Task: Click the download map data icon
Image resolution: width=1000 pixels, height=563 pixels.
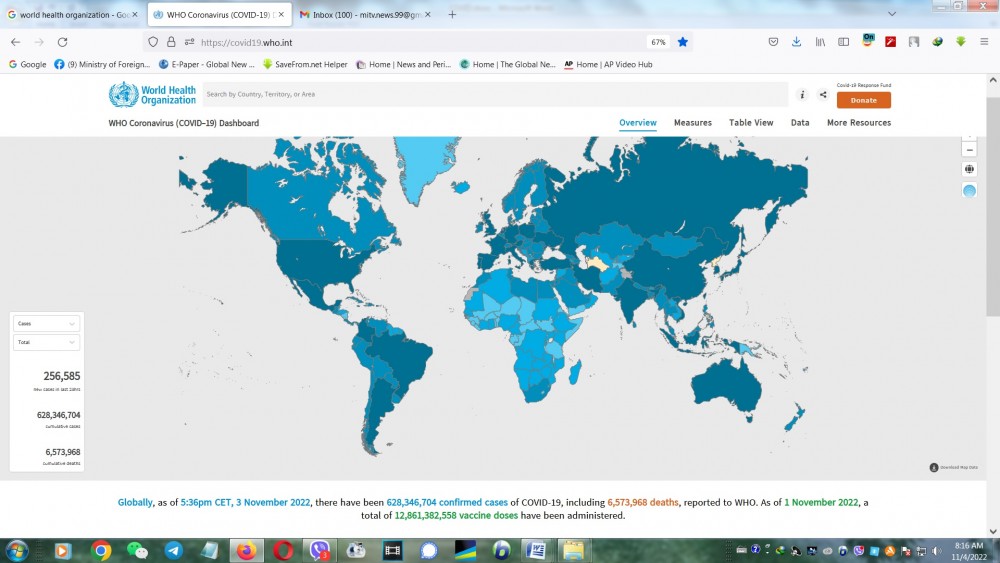Action: [x=934, y=467]
